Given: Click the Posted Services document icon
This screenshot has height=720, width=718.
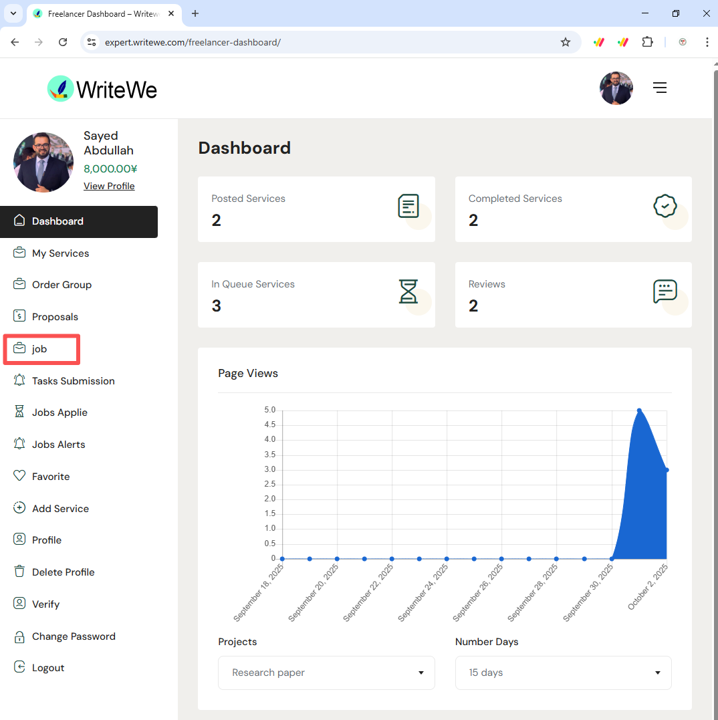Looking at the screenshot, I should point(408,206).
